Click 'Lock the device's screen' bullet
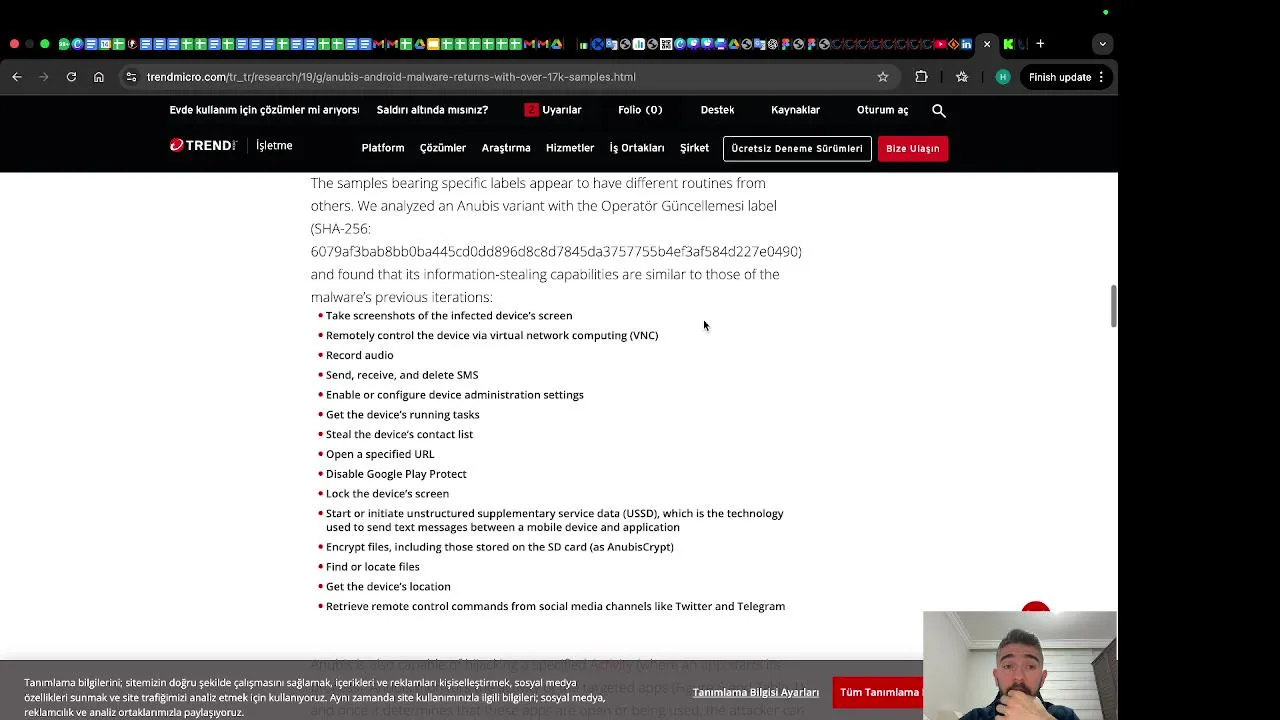1280x720 pixels. pyautogui.click(x=387, y=494)
